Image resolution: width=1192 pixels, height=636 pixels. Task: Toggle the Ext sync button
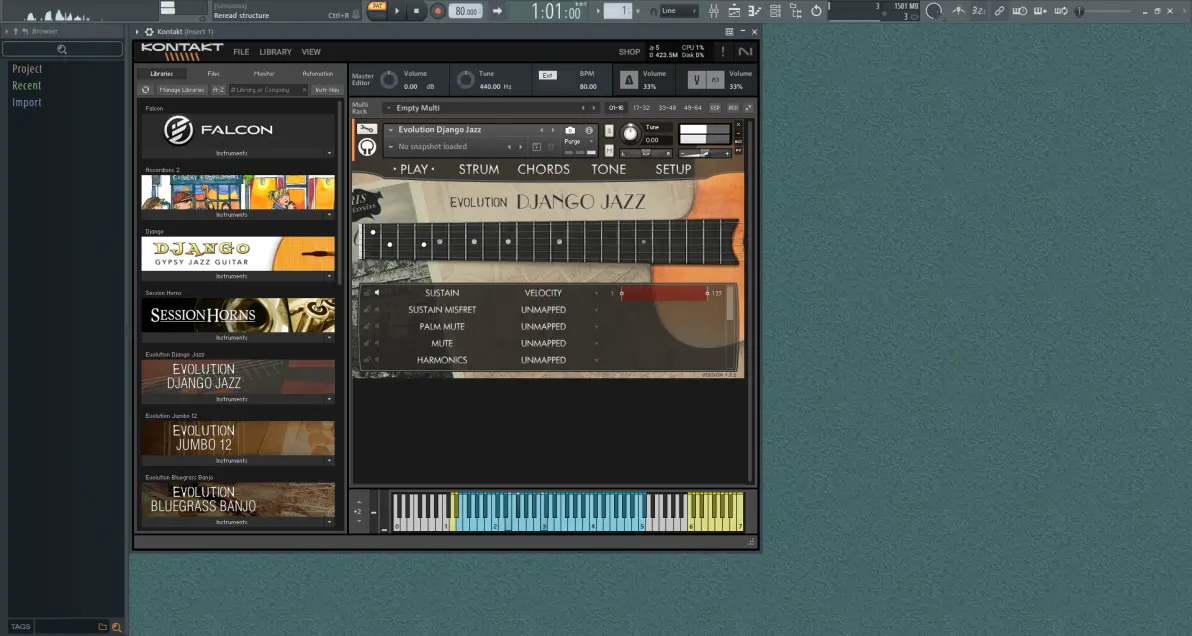(x=547, y=75)
